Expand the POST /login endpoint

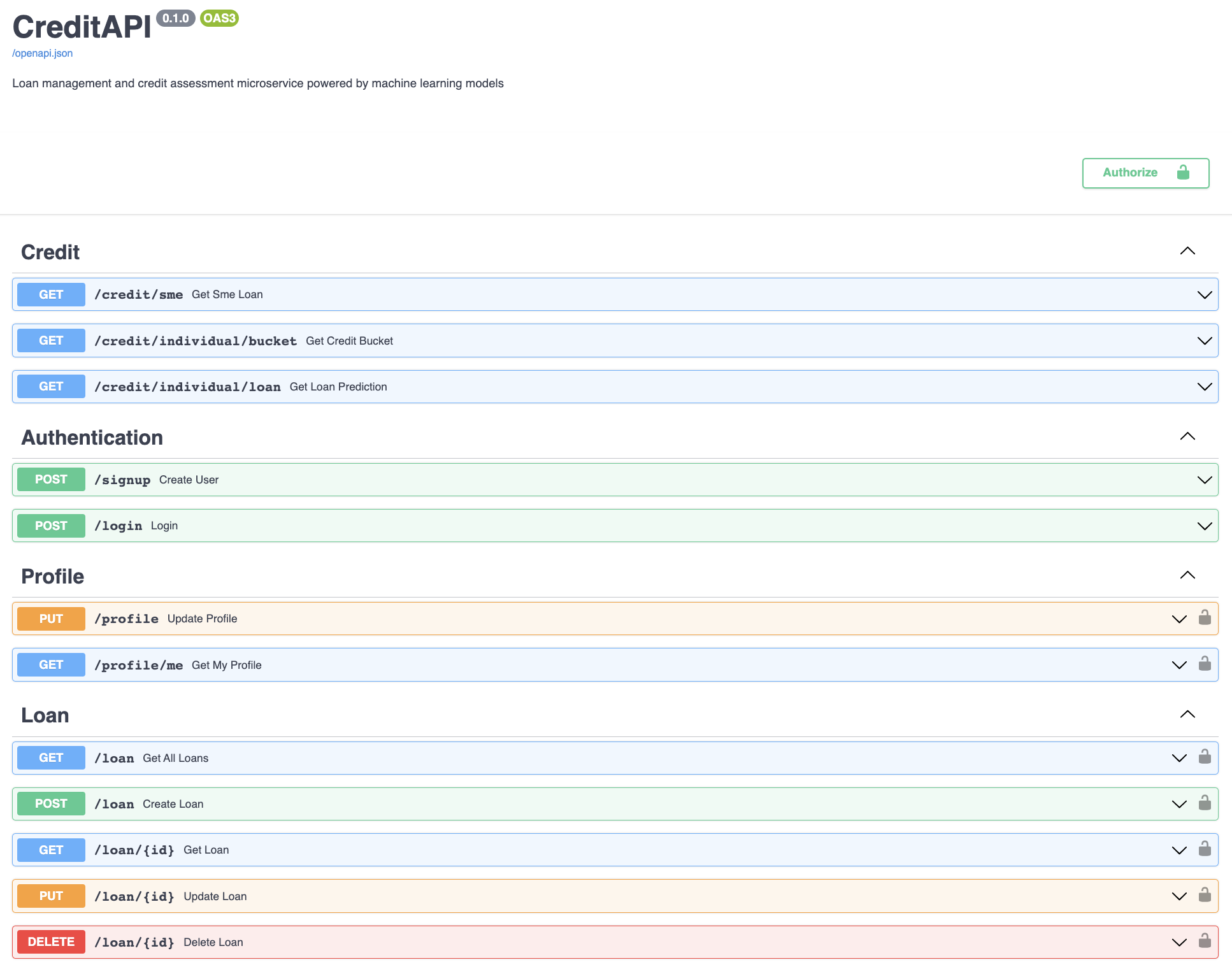[1203, 526]
